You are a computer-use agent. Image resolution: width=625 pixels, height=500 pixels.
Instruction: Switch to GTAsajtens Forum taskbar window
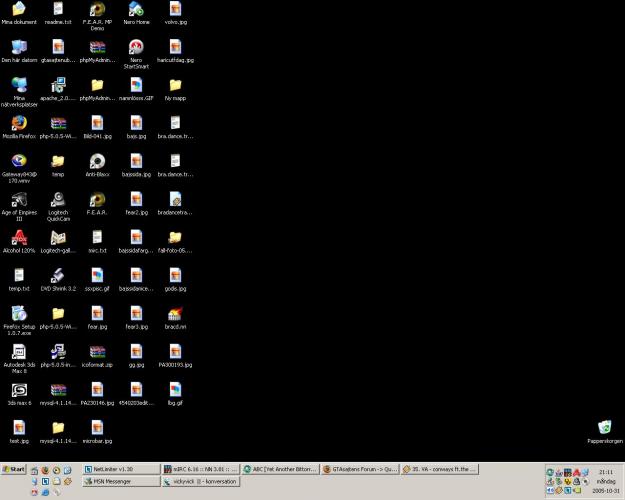pyautogui.click(x=361, y=469)
